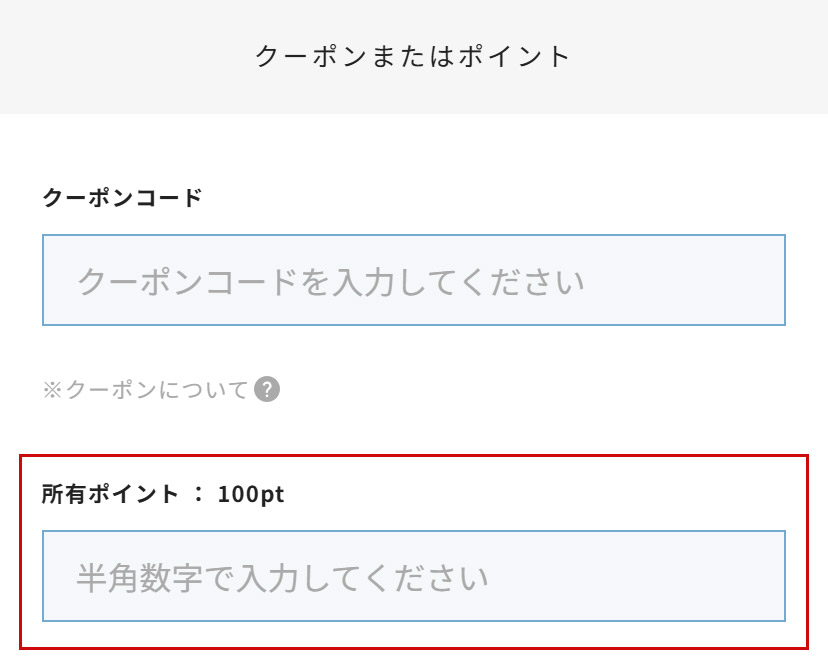Screen dimensions: 828x668
Task: Click placeholder 半角数字で入力してください
Action: (x=282, y=577)
